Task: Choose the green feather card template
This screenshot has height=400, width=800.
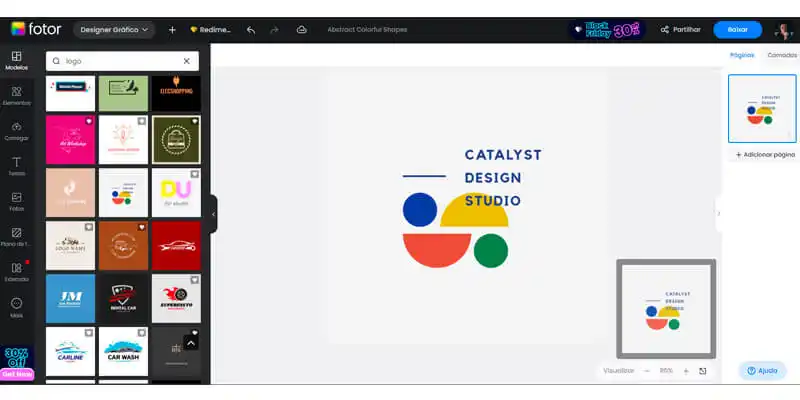Action: point(123,93)
